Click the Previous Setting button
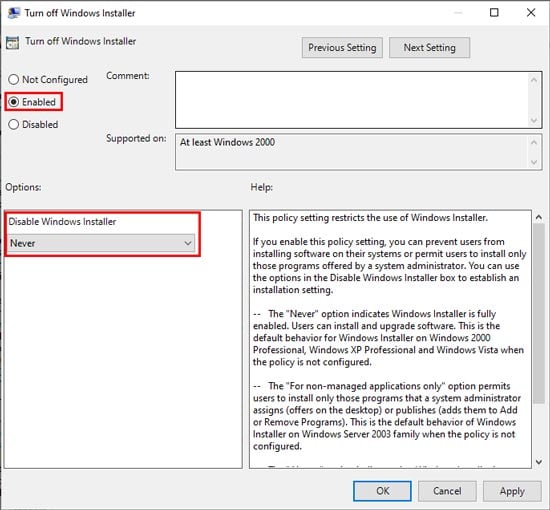This screenshot has height=510, width=550. click(342, 48)
